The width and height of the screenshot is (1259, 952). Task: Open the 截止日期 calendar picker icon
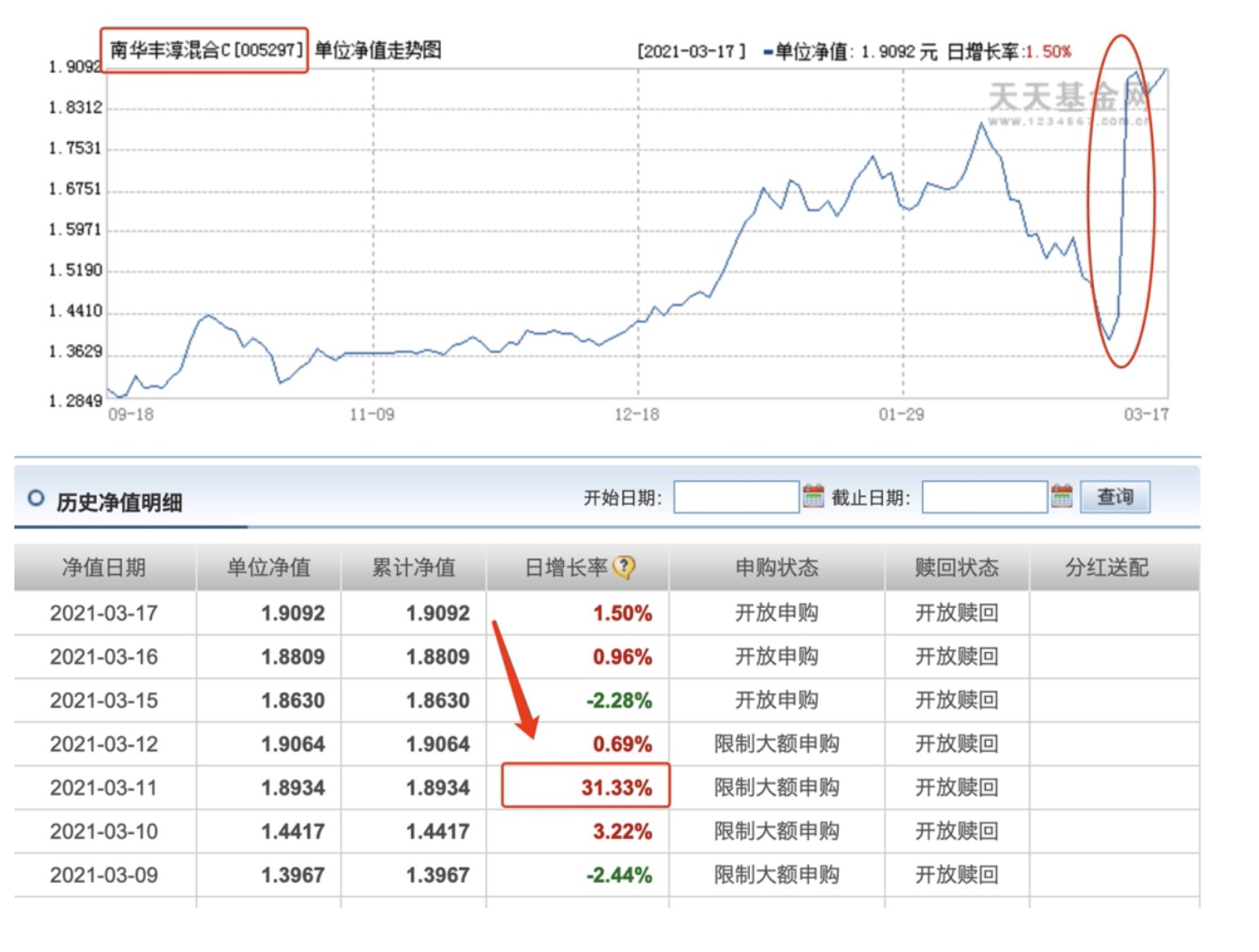click(x=1061, y=496)
